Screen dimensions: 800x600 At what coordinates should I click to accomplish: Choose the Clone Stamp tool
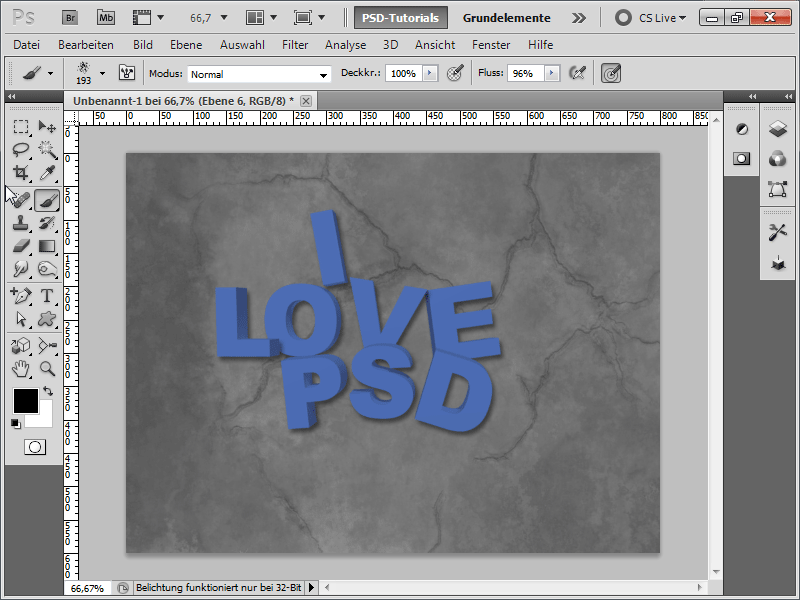point(21,222)
